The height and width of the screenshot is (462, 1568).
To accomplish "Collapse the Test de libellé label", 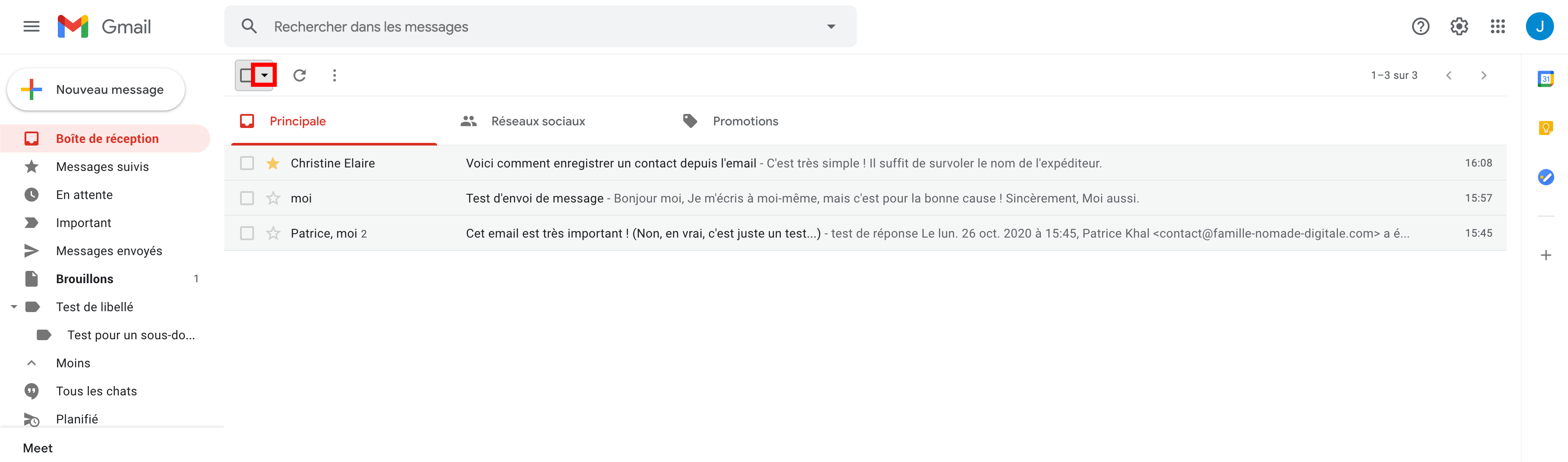I will (14, 307).
